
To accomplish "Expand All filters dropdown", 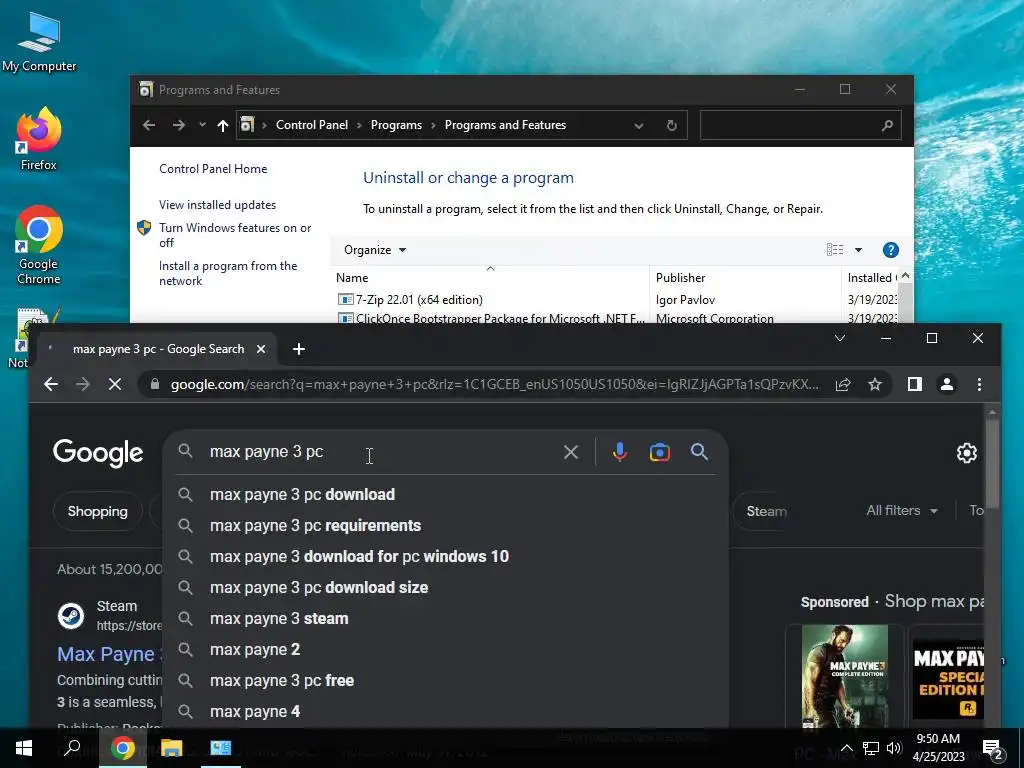I will point(902,510).
